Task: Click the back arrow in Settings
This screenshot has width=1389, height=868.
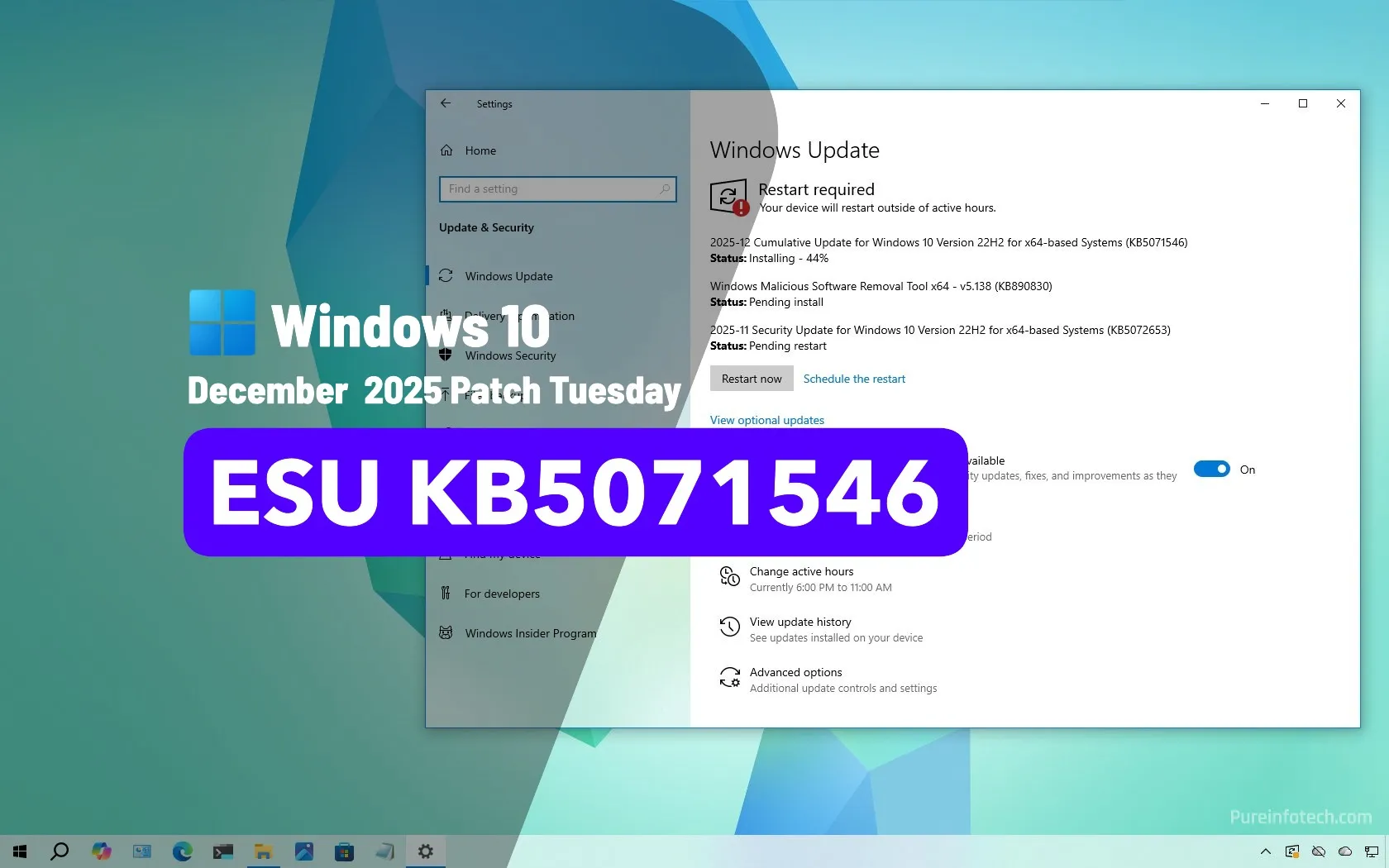Action: pos(446,103)
